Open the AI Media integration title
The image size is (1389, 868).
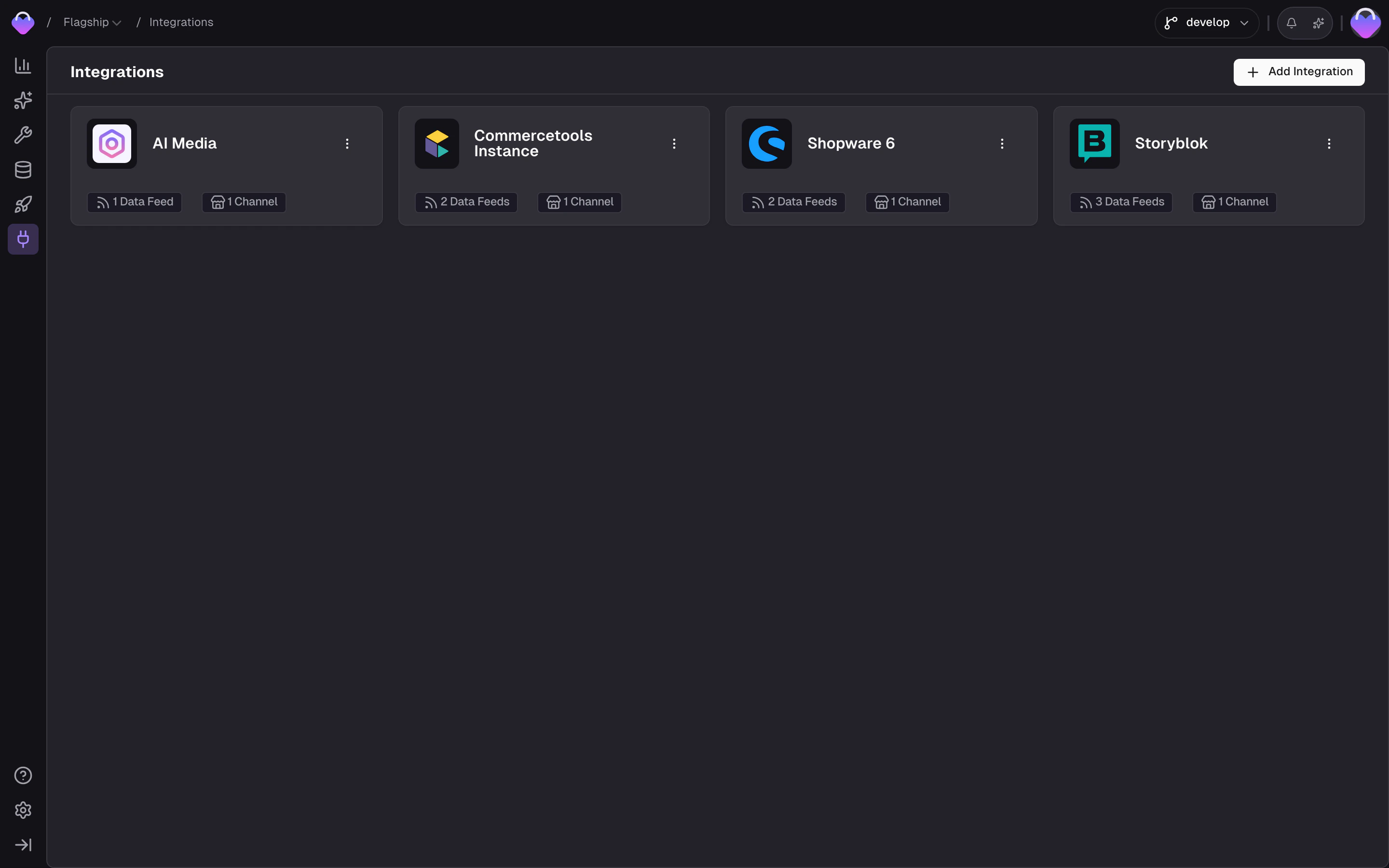pyautogui.click(x=185, y=144)
